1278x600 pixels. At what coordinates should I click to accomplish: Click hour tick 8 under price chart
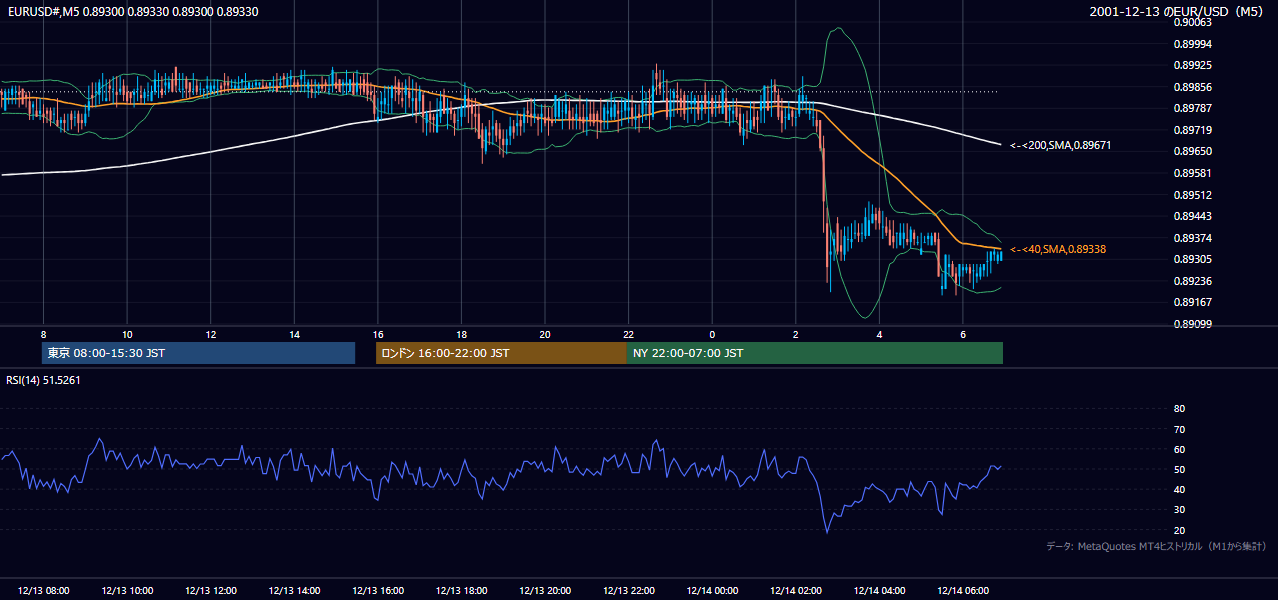point(43,333)
